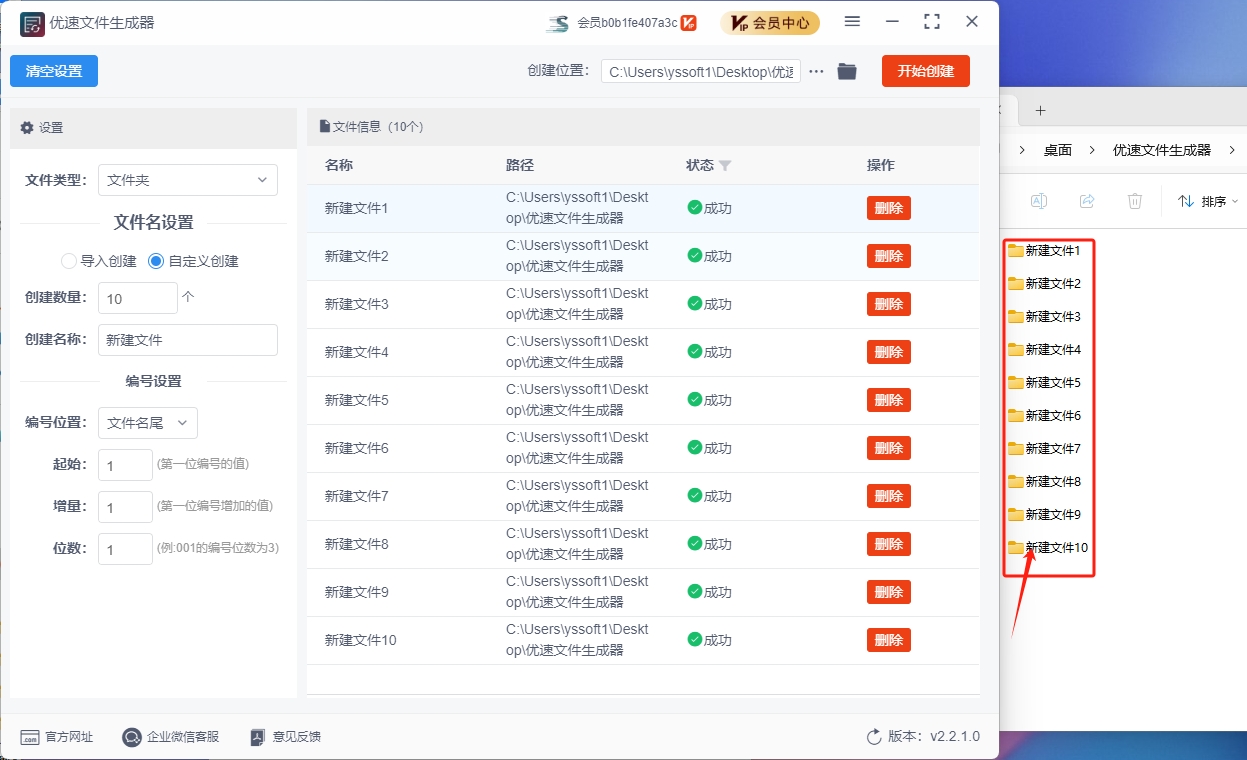
Task: Expand the 编号位置 dropdown
Action: [x=148, y=423]
